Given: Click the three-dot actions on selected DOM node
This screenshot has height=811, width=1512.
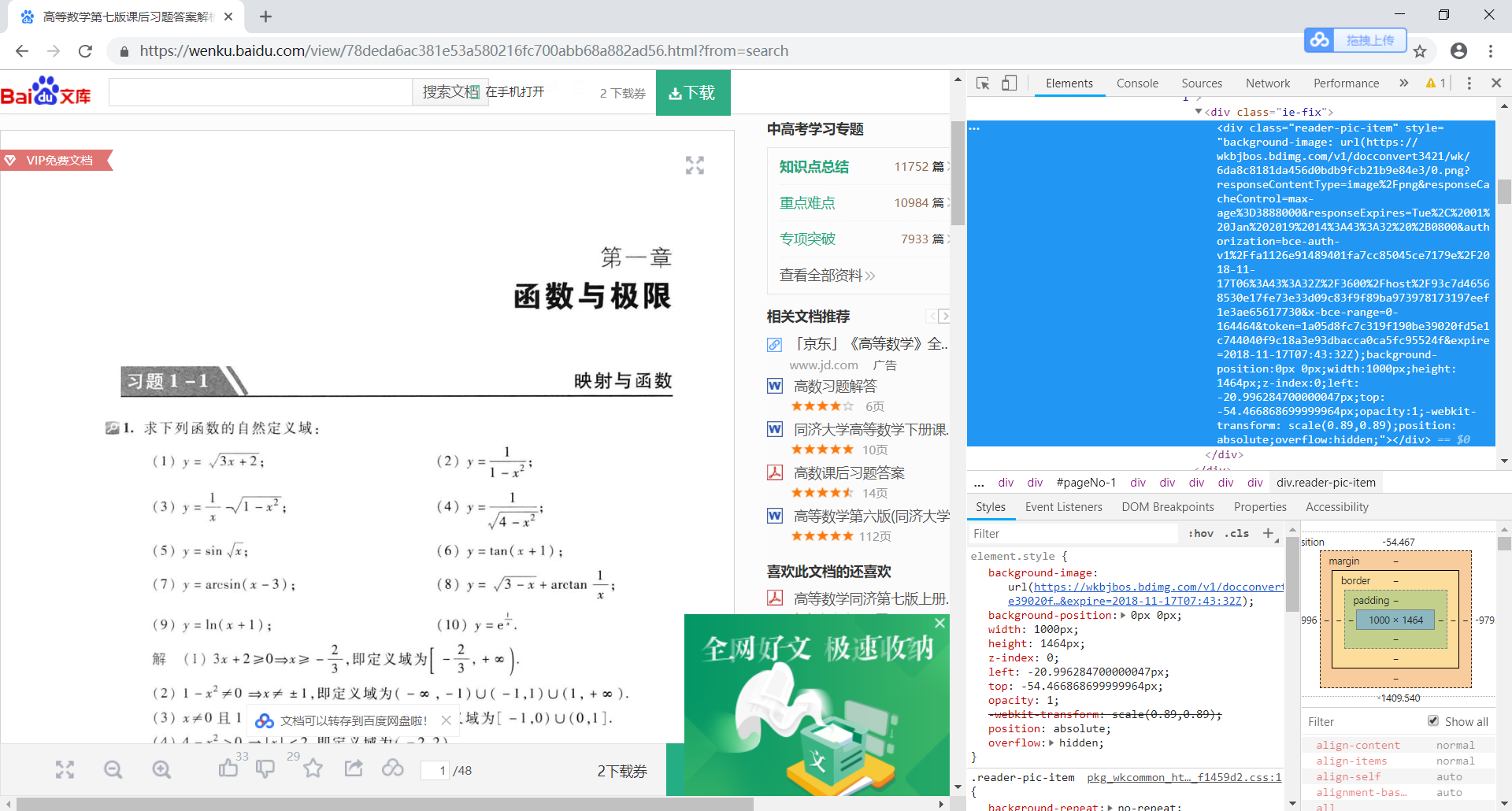Looking at the screenshot, I should pos(974,128).
